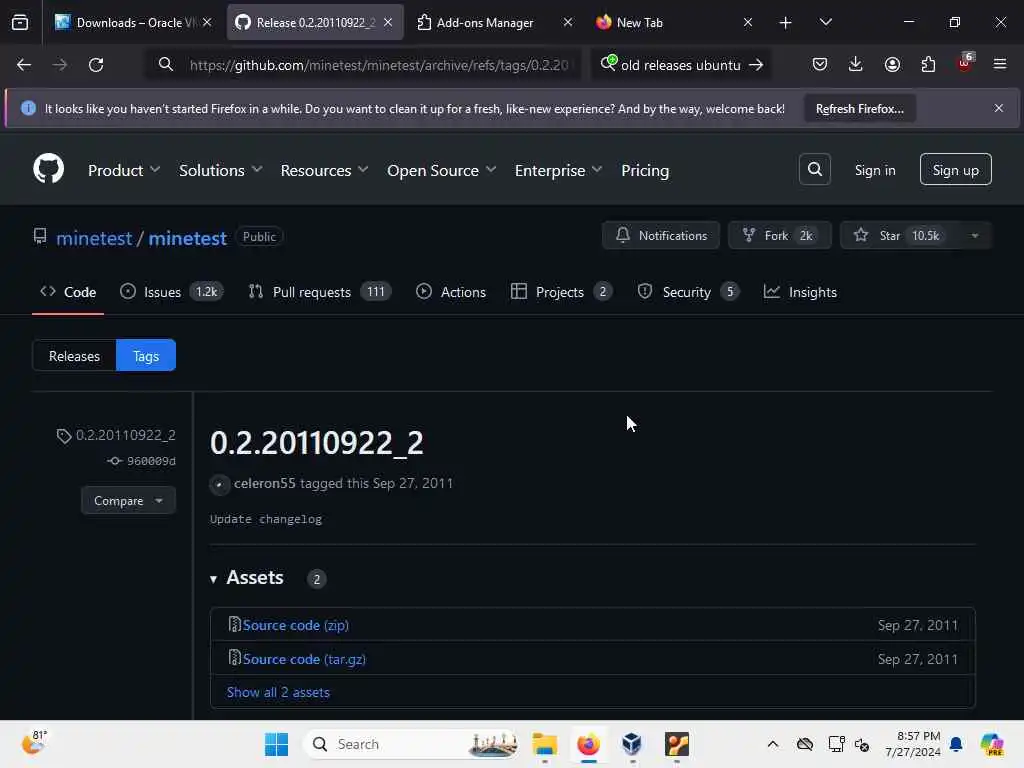Expand the Resources menu
Viewport: 1024px width, 768px height.
pyautogui.click(x=325, y=170)
